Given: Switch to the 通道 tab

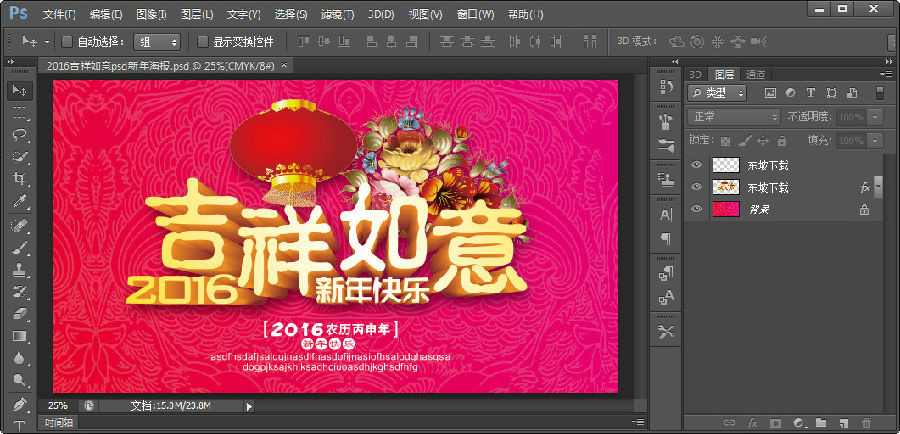Looking at the screenshot, I should [755, 74].
